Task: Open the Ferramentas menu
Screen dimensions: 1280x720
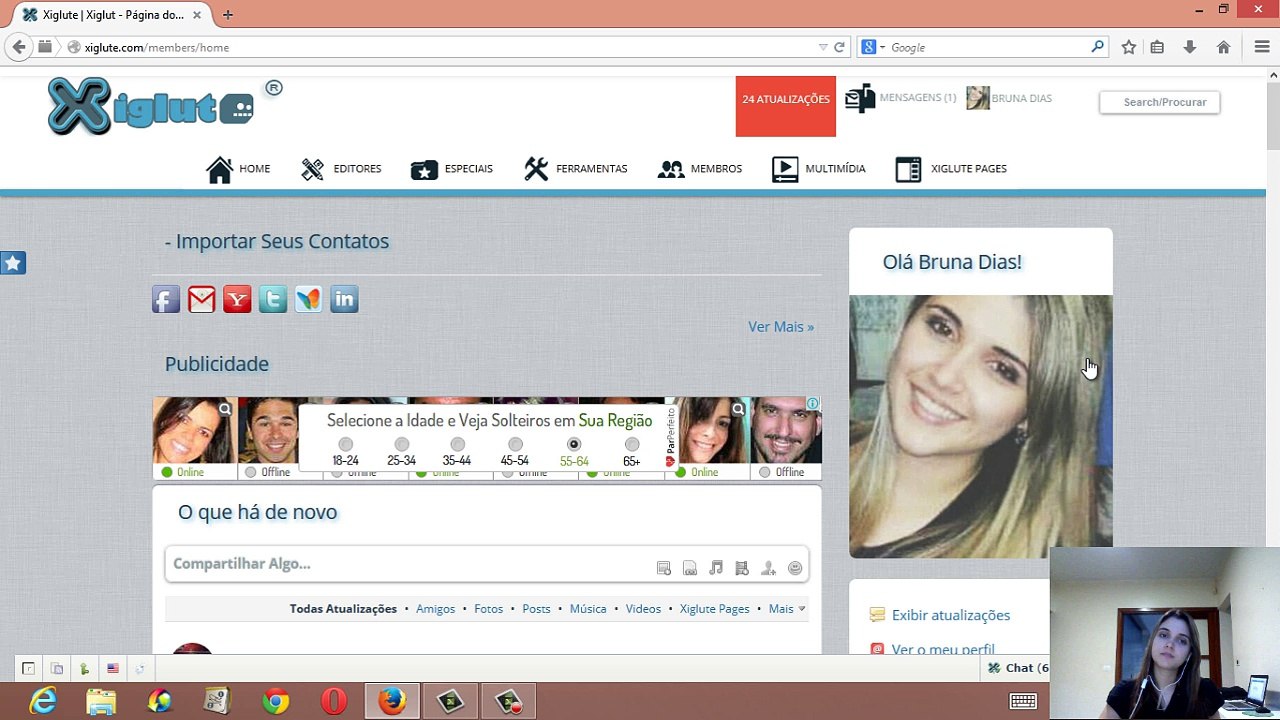Action: pyautogui.click(x=575, y=169)
